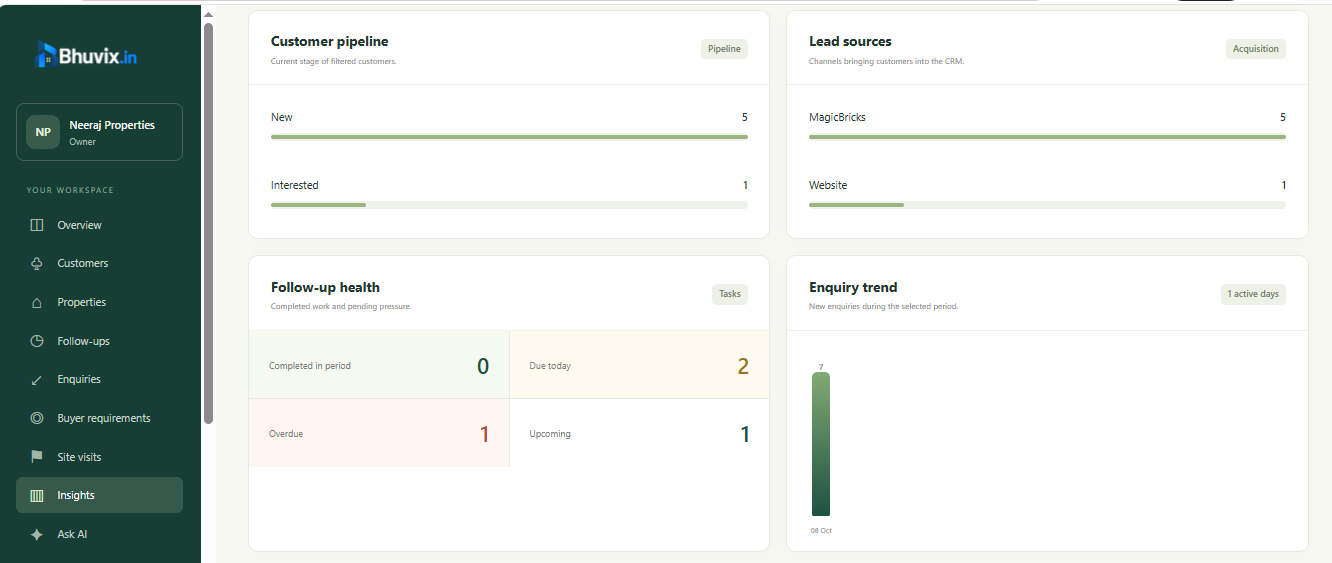Click the sidebar scroll up arrow
Image resolution: width=1332 pixels, height=563 pixels.
pos(208,14)
